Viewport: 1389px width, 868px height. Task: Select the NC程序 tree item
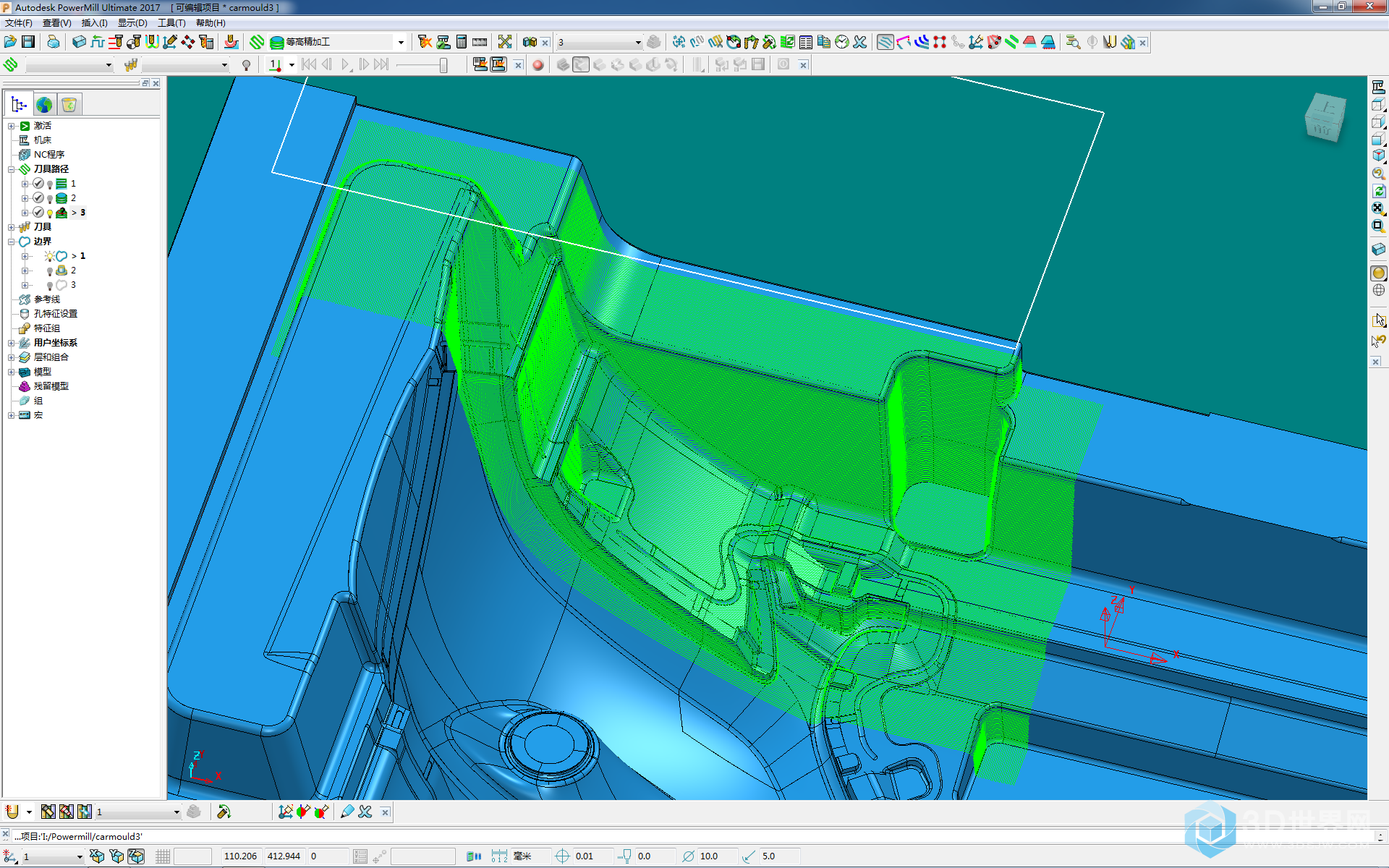[48, 155]
